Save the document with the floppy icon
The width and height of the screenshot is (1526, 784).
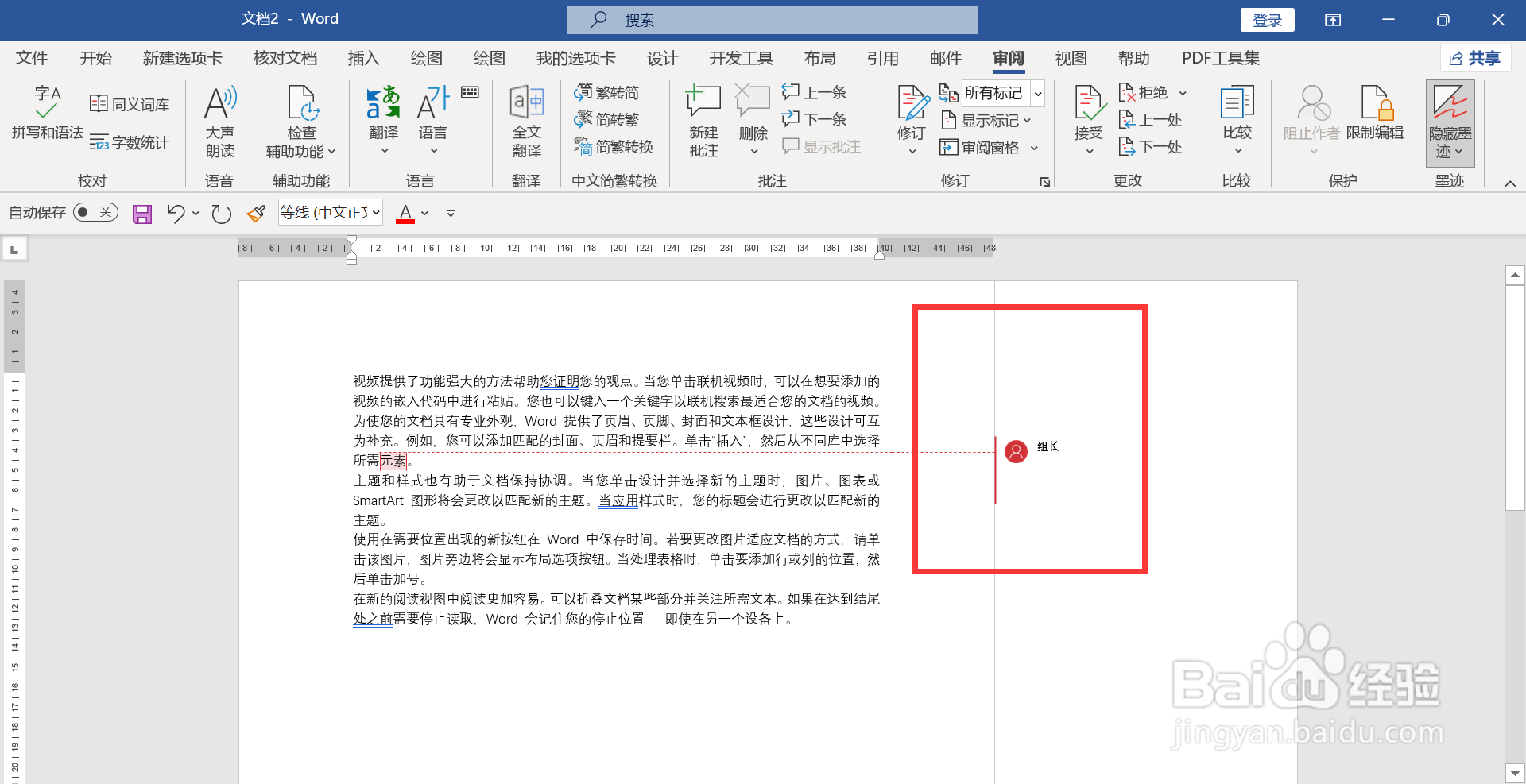(x=142, y=214)
